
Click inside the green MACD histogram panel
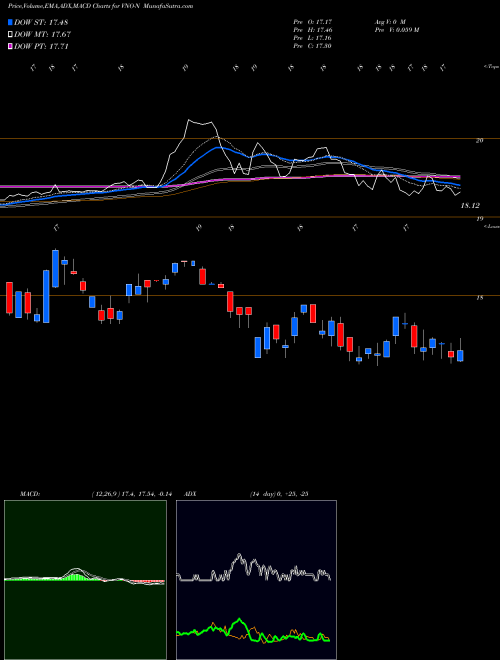point(85,580)
